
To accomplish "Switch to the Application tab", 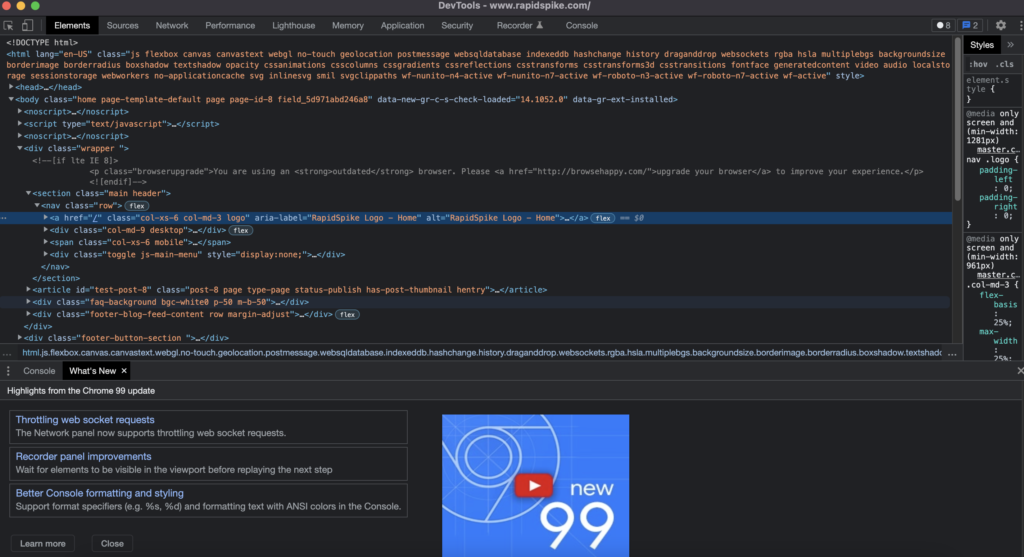I will tap(402, 25).
